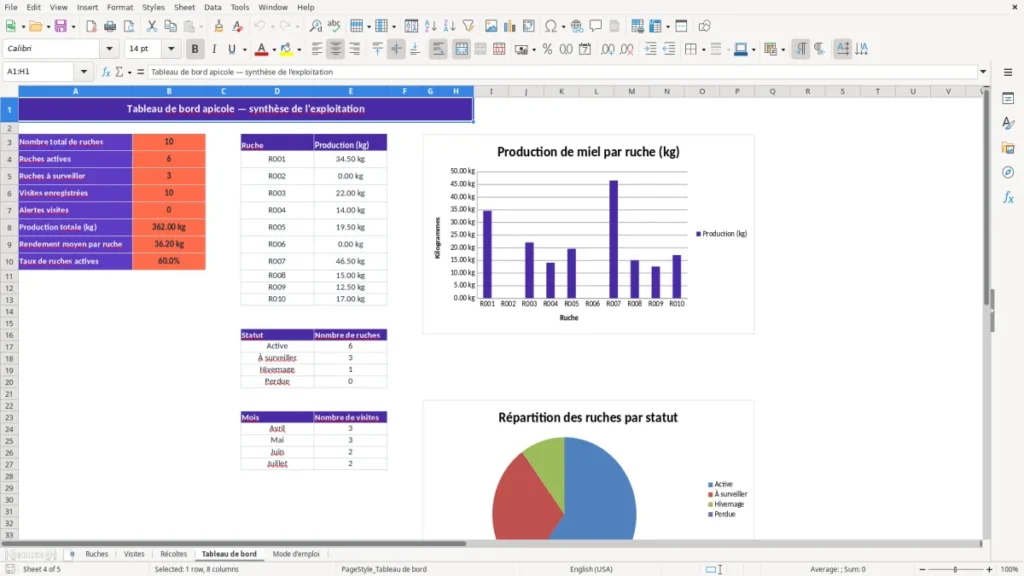Screen dimensions: 1024x576
Task: Insert chart from toolbar
Action: (510, 26)
